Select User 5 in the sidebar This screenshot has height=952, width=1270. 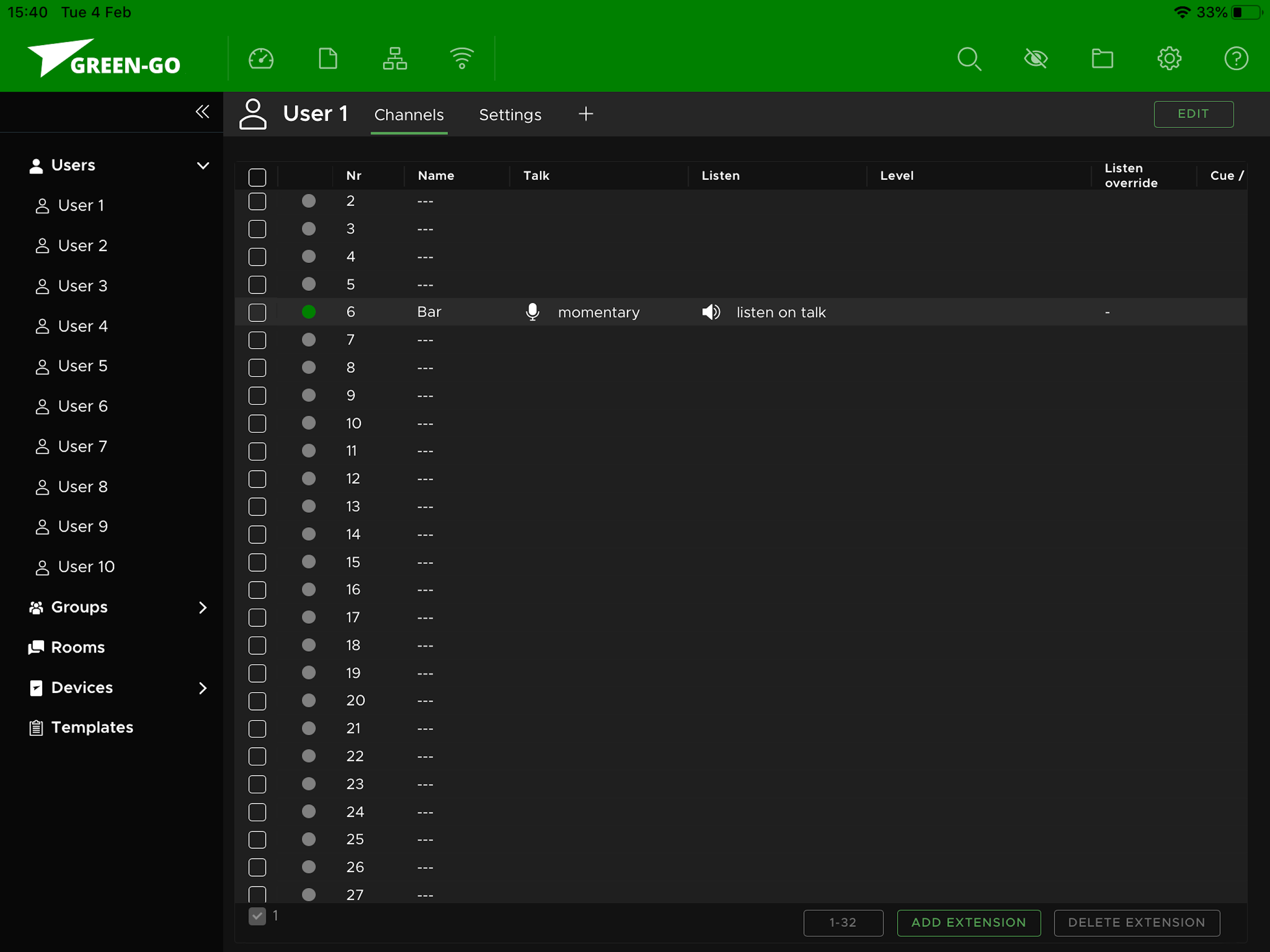pos(83,366)
